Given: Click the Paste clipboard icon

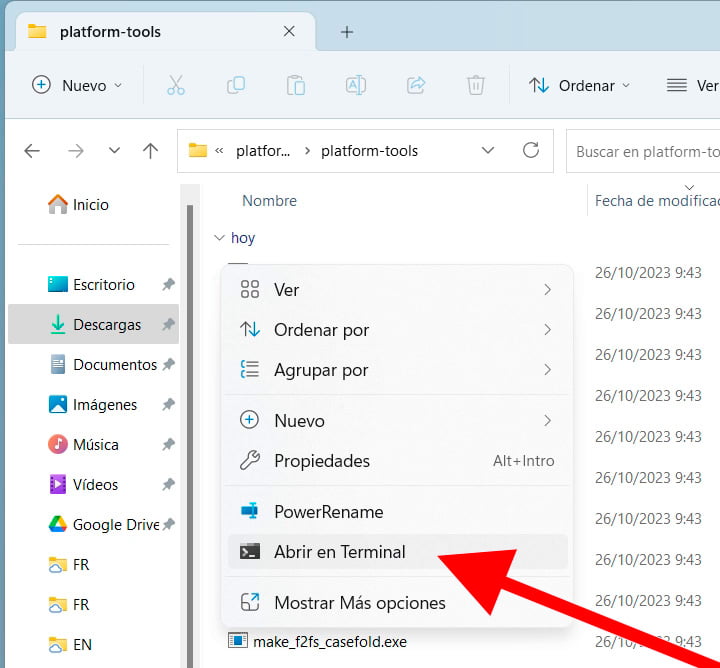Looking at the screenshot, I should click(x=296, y=85).
